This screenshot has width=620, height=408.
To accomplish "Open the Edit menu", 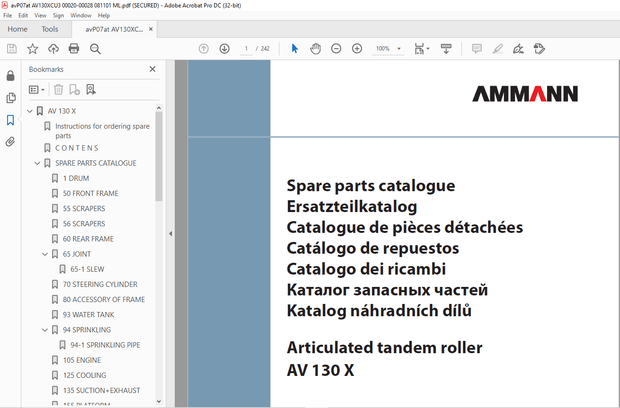I will click(23, 15).
